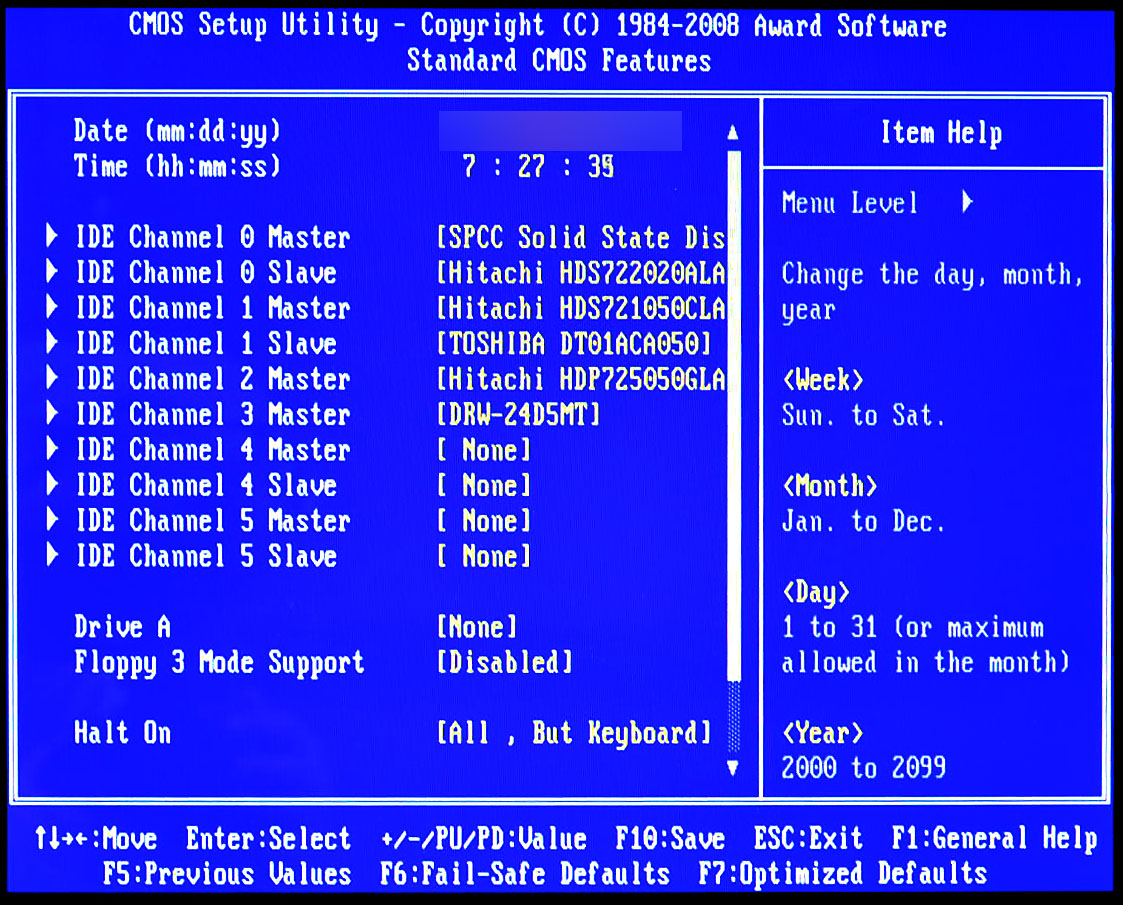Viewport: 1123px width, 905px height.
Task: Expand the IDE Channel 3 Master arrow
Action: coord(52,414)
